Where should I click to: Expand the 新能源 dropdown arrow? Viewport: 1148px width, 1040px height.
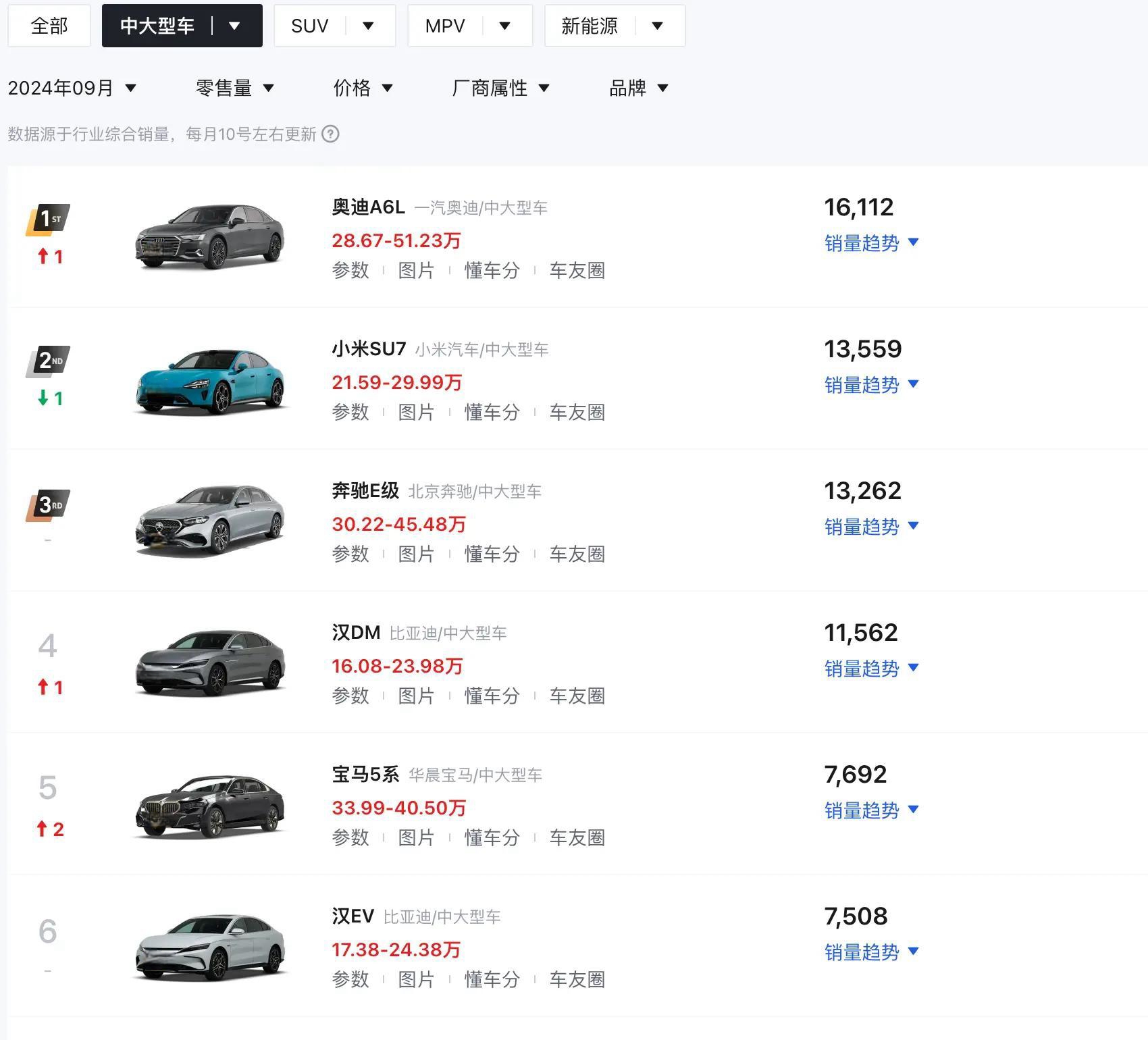(657, 26)
